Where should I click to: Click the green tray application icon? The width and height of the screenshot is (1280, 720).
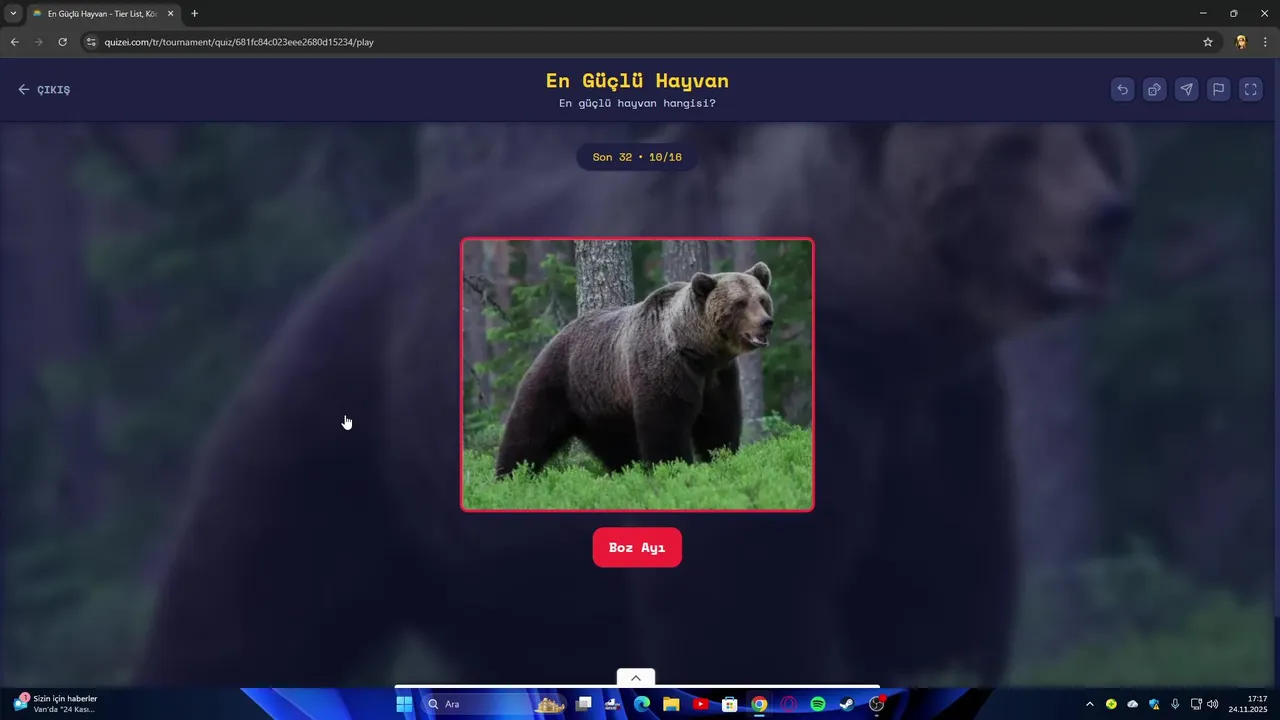(1111, 704)
